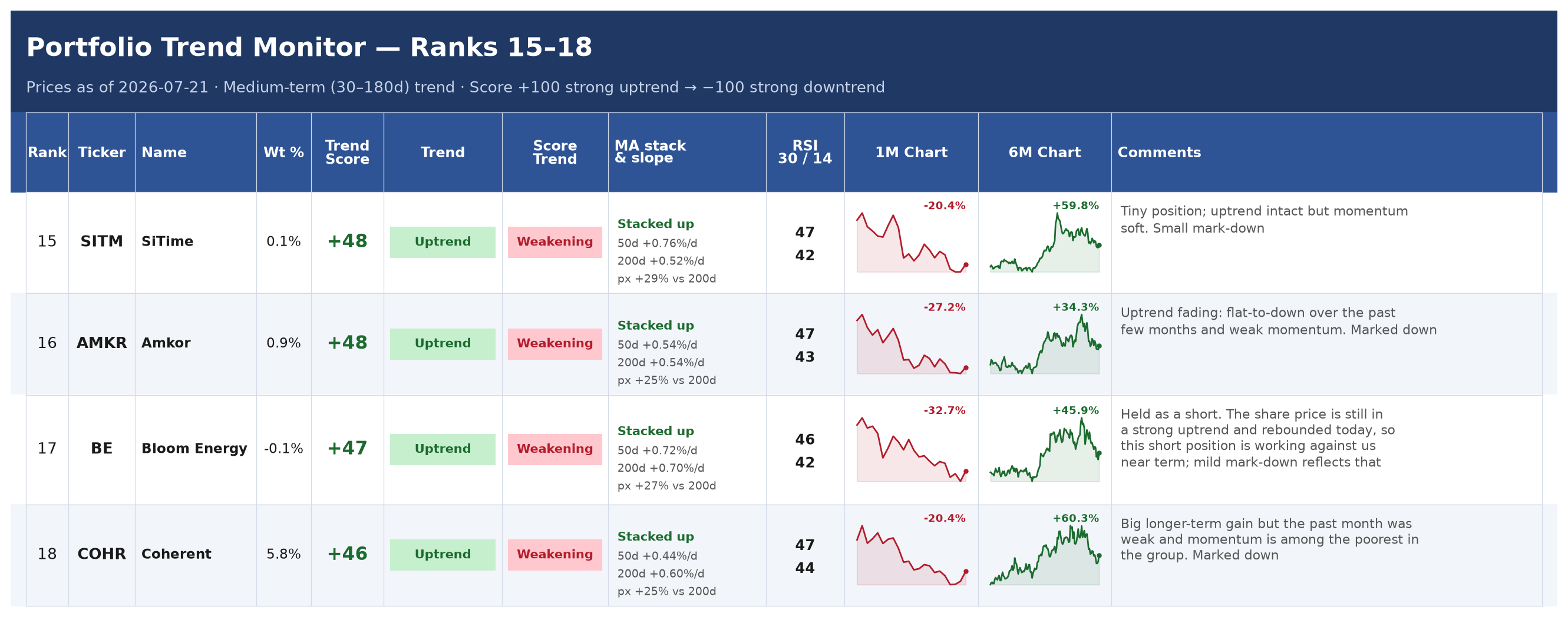Click the Uptrend badge in the COHR row
Screen dimensions: 1568x643
pyautogui.click(x=443, y=555)
